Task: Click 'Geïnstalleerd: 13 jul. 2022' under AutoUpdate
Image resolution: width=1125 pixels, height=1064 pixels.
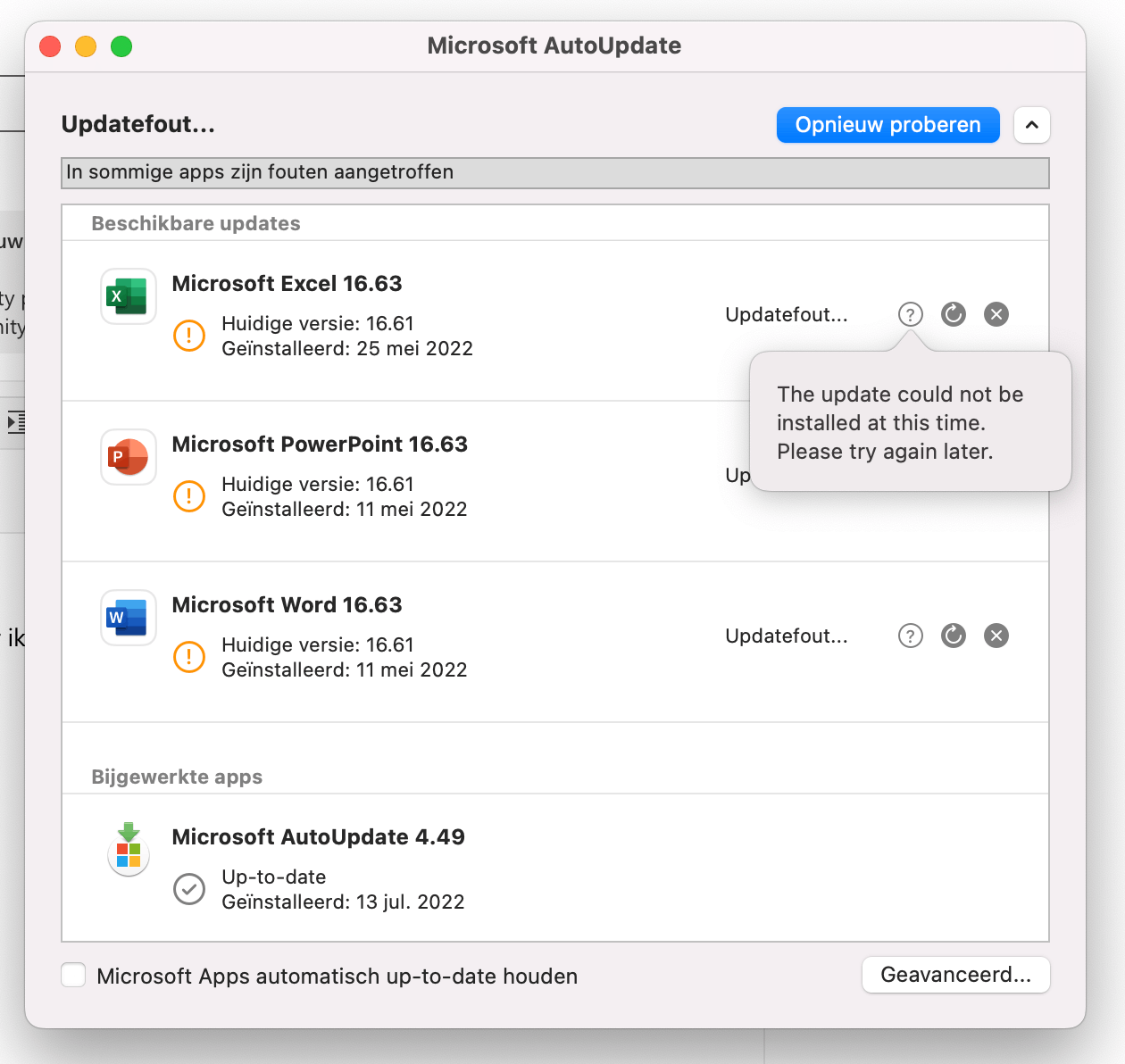Action: point(343,902)
